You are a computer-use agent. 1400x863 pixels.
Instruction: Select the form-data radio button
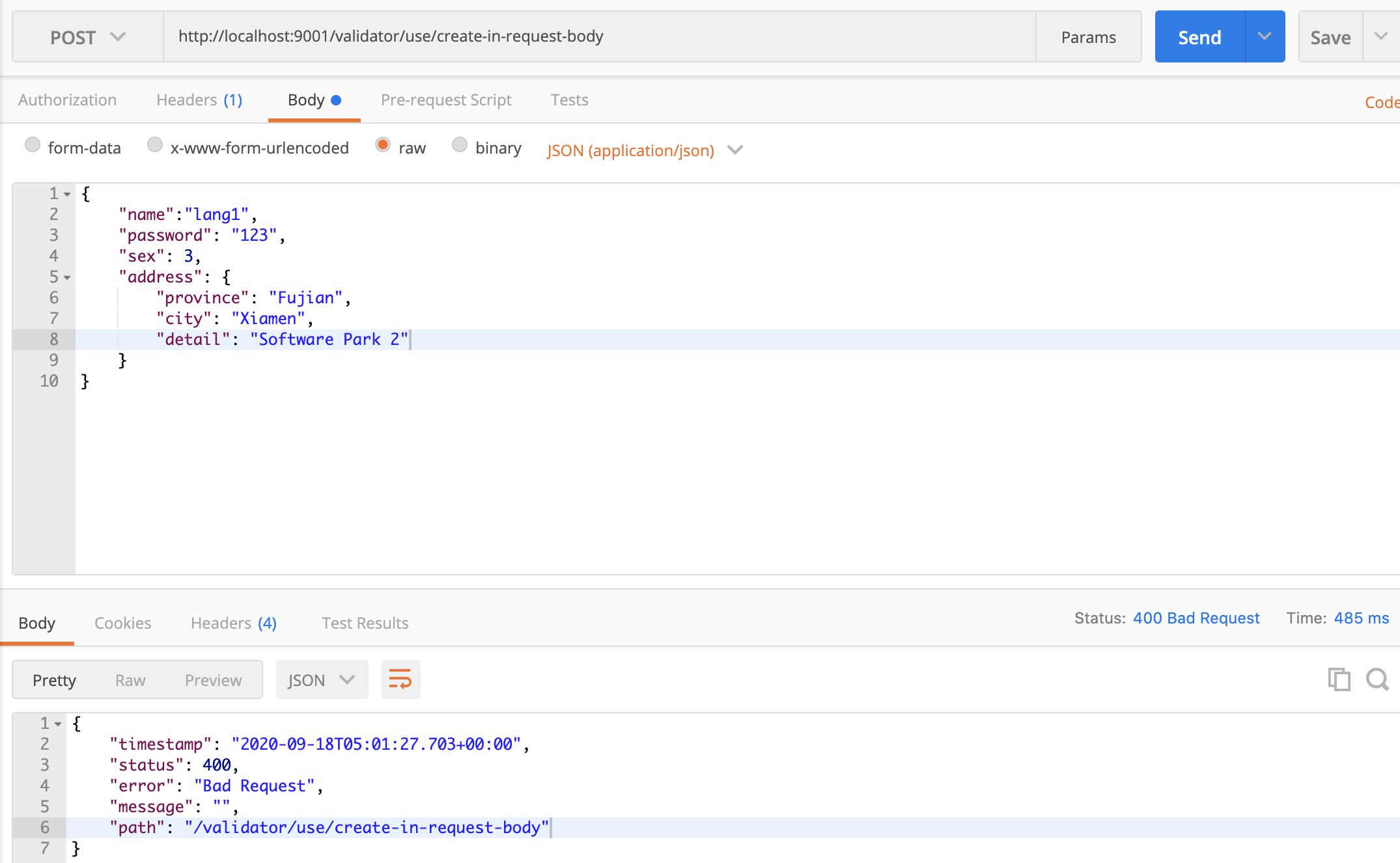33,145
